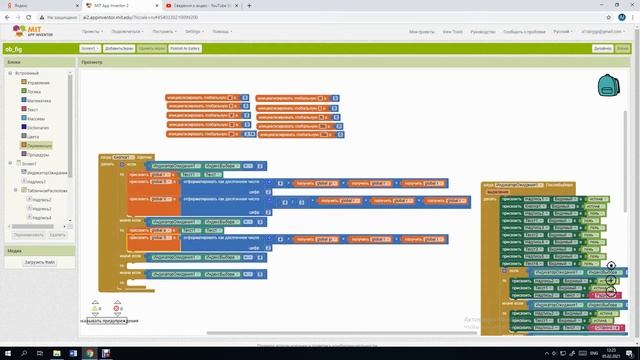The width and height of the screenshot is (640, 360).
Task: Click Publish to Gallery button
Action: tap(185, 49)
